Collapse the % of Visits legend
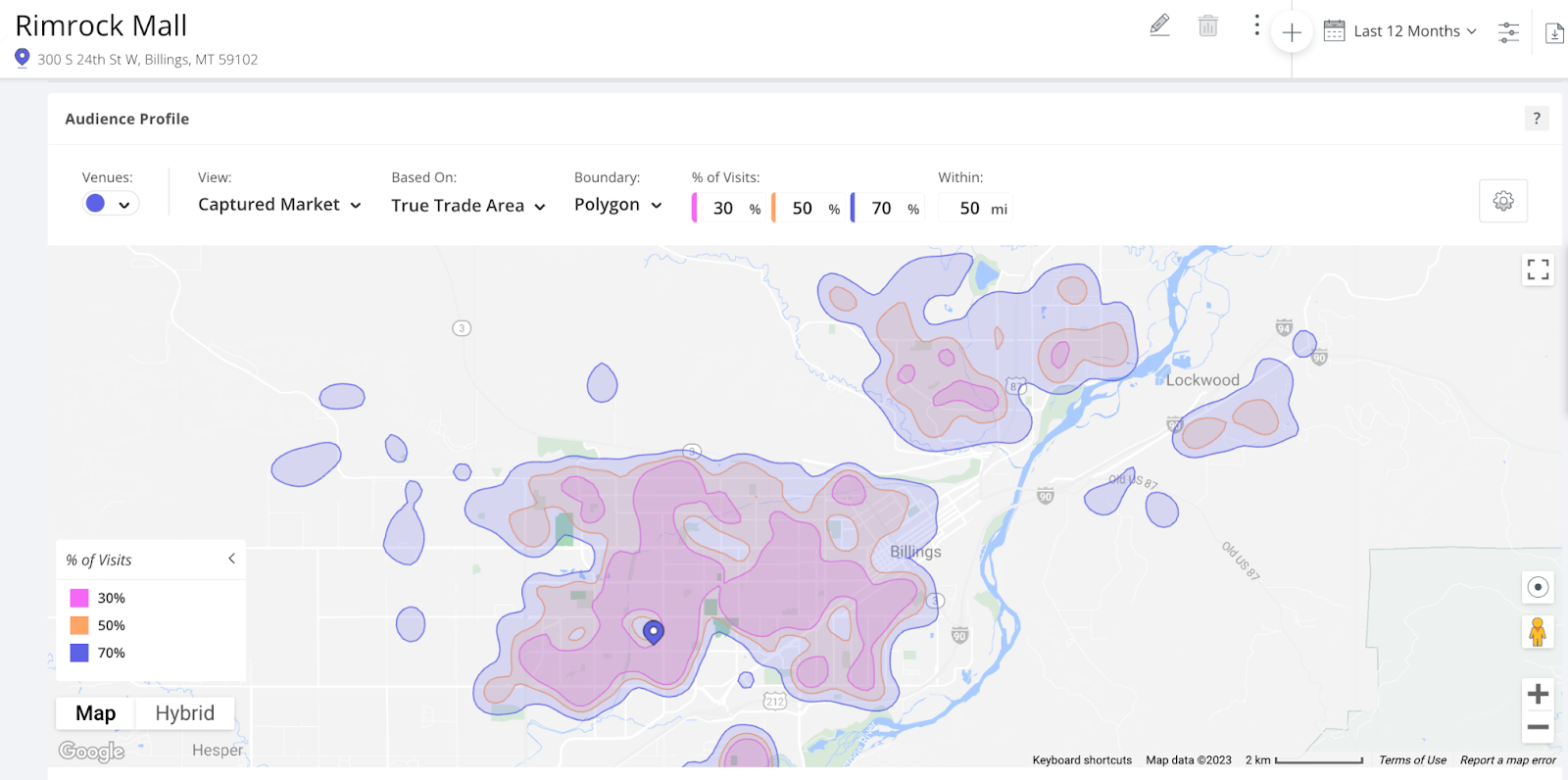This screenshot has height=780, width=1568. tap(231, 559)
